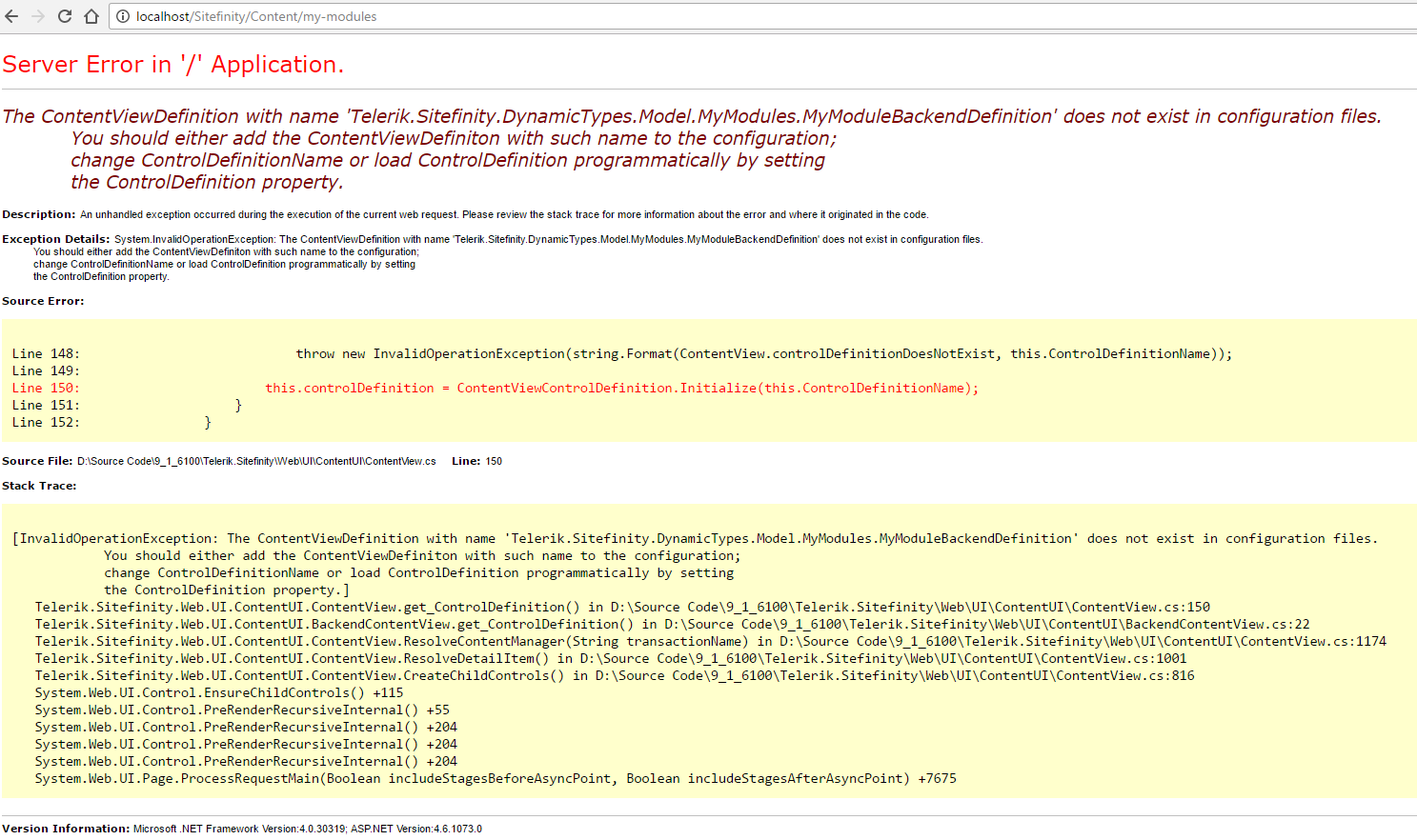
Task: Click the 'Line: 150' value beside Source File
Action: coord(476,461)
